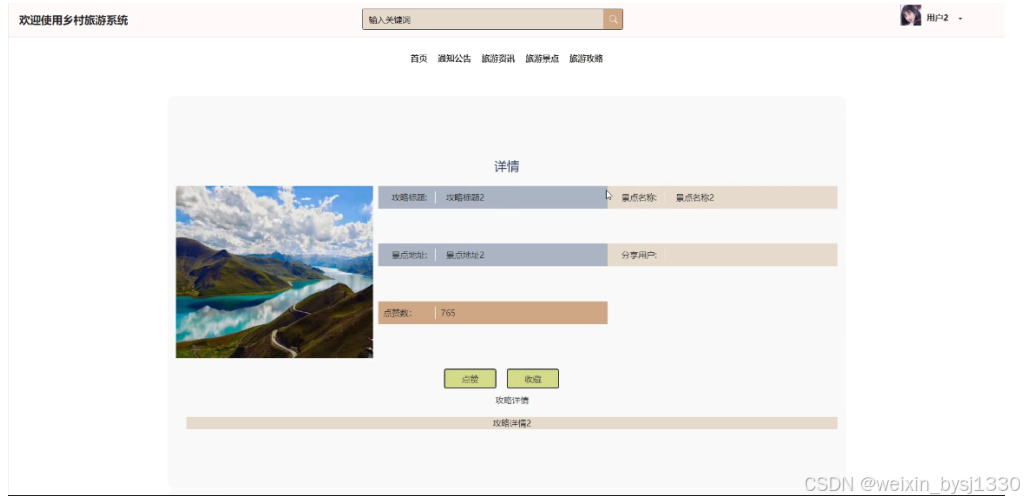Expand the 用户2 dropdown arrow
Viewport: 1024px width, 502px height.
(961, 19)
